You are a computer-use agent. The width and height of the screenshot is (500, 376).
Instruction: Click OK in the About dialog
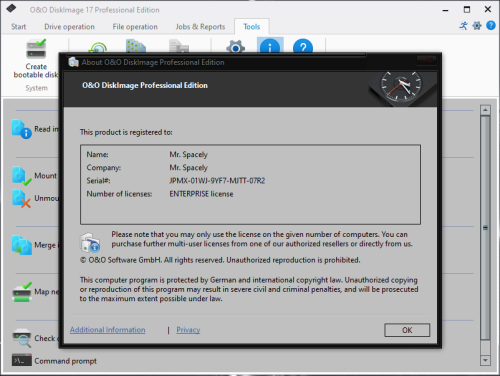pos(407,330)
